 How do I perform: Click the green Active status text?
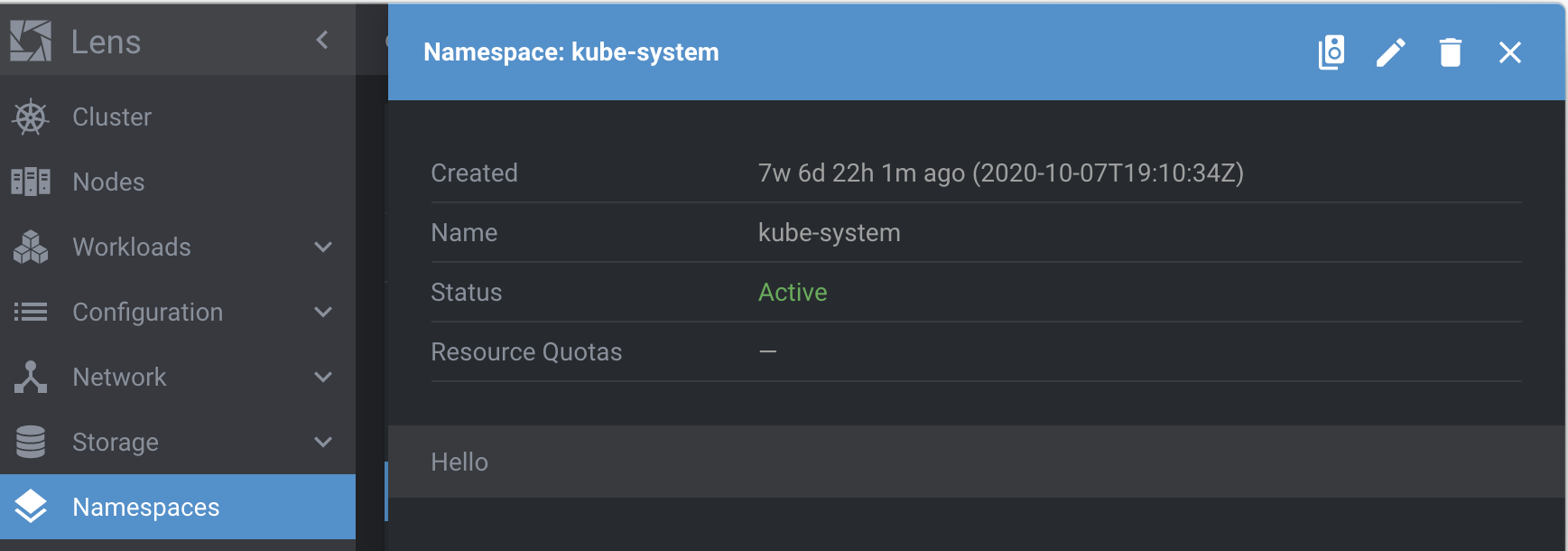point(793,292)
